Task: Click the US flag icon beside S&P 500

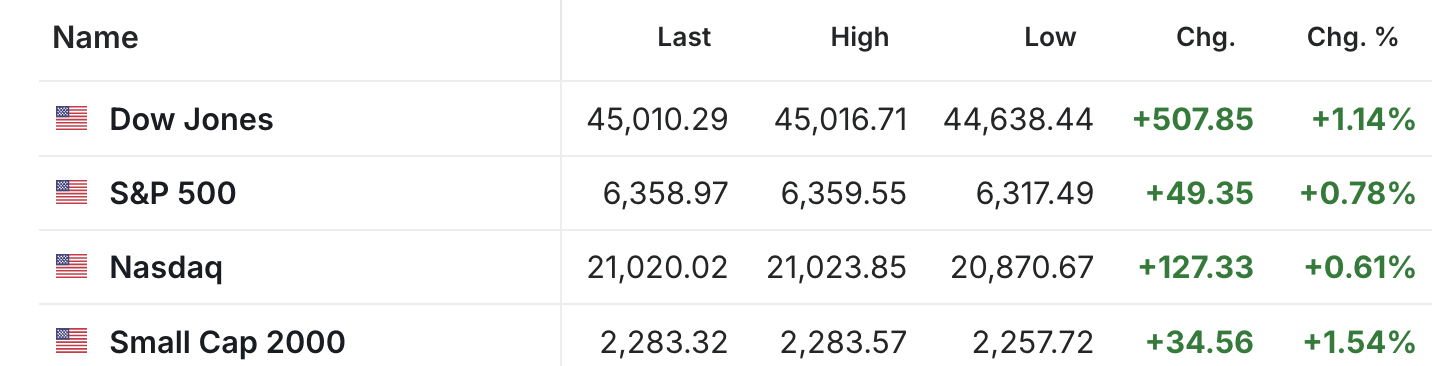Action: coord(71,192)
